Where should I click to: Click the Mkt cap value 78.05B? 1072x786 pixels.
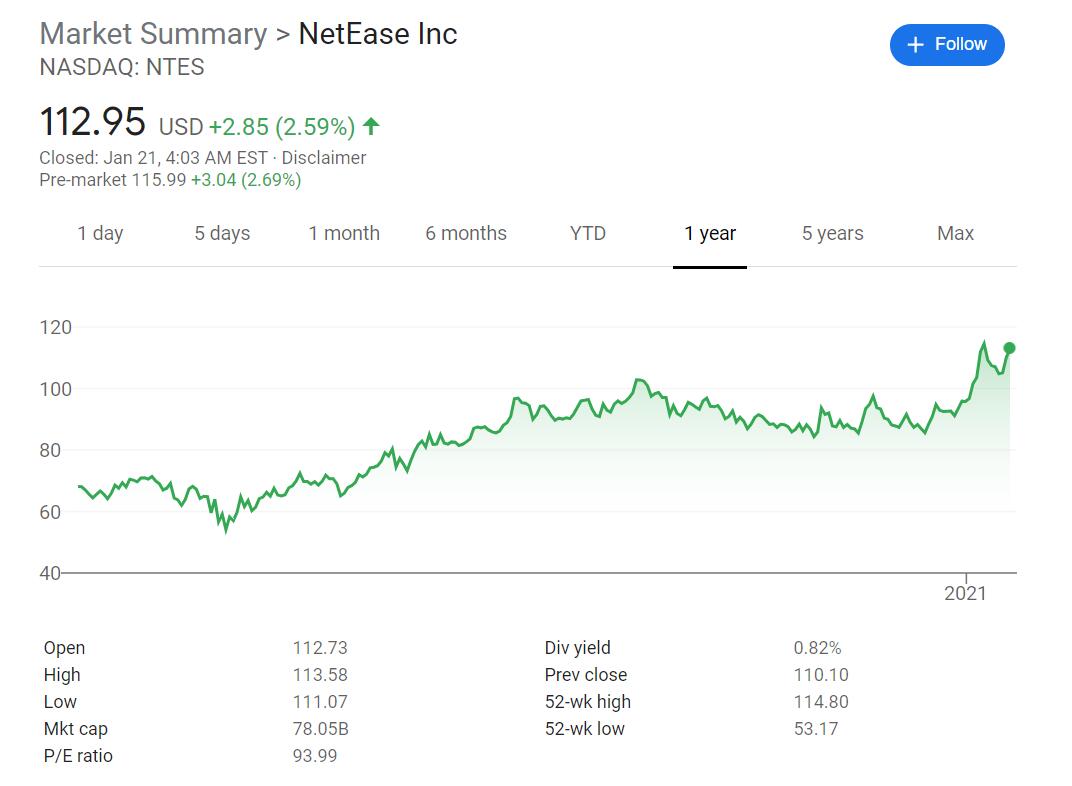(320, 729)
